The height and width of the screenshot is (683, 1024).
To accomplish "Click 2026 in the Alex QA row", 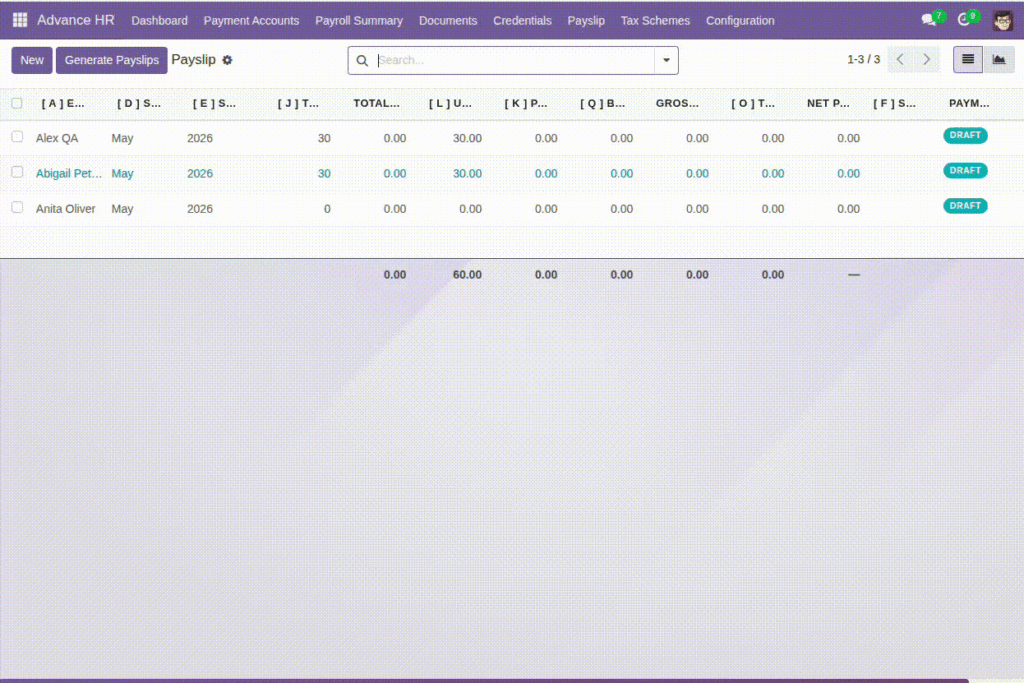I will 200,138.
